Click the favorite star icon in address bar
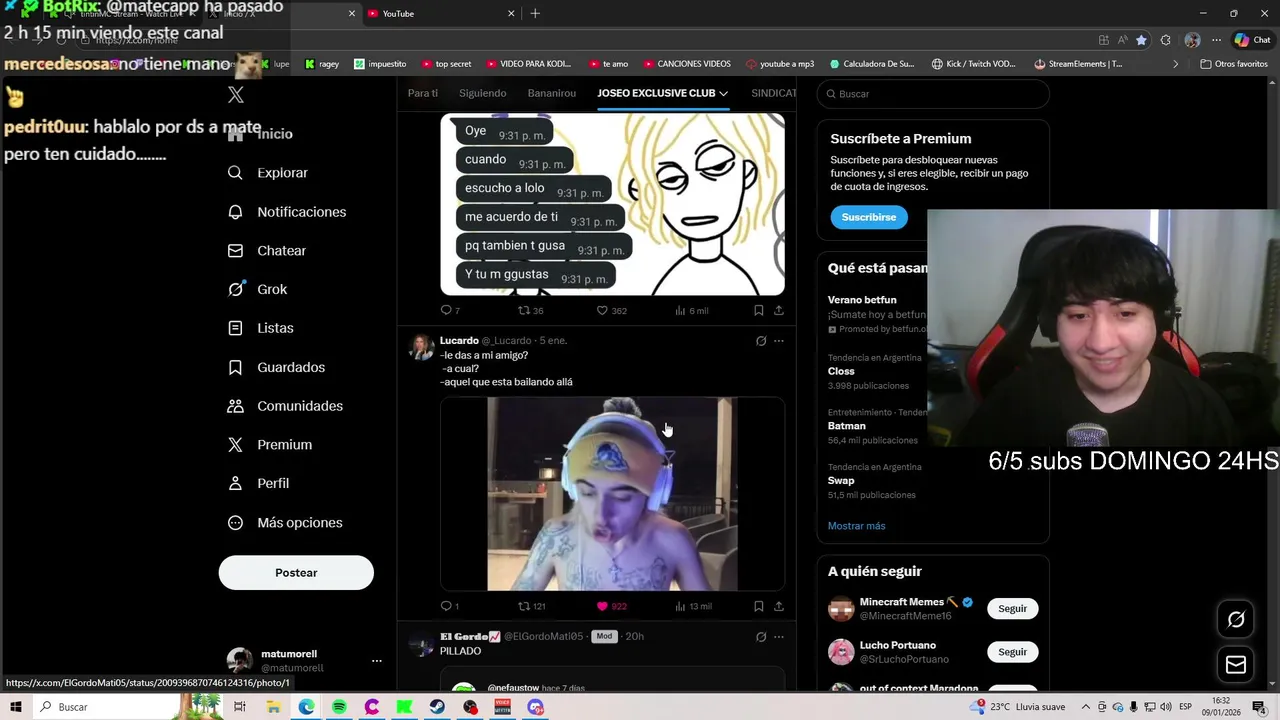1280x720 pixels. coord(1141,40)
